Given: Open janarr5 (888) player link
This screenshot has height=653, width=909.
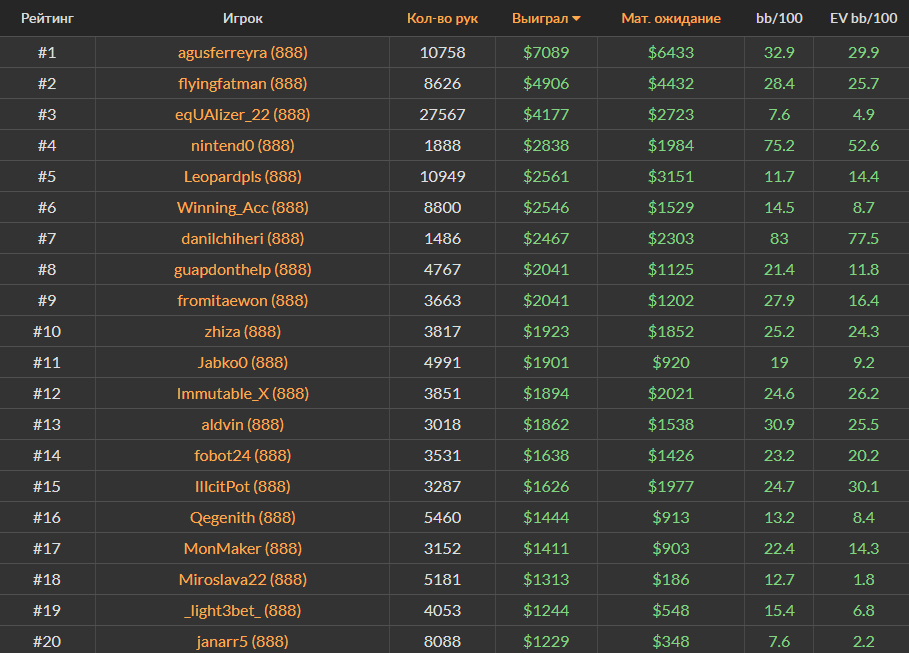Looking at the screenshot, I should pos(242,641).
